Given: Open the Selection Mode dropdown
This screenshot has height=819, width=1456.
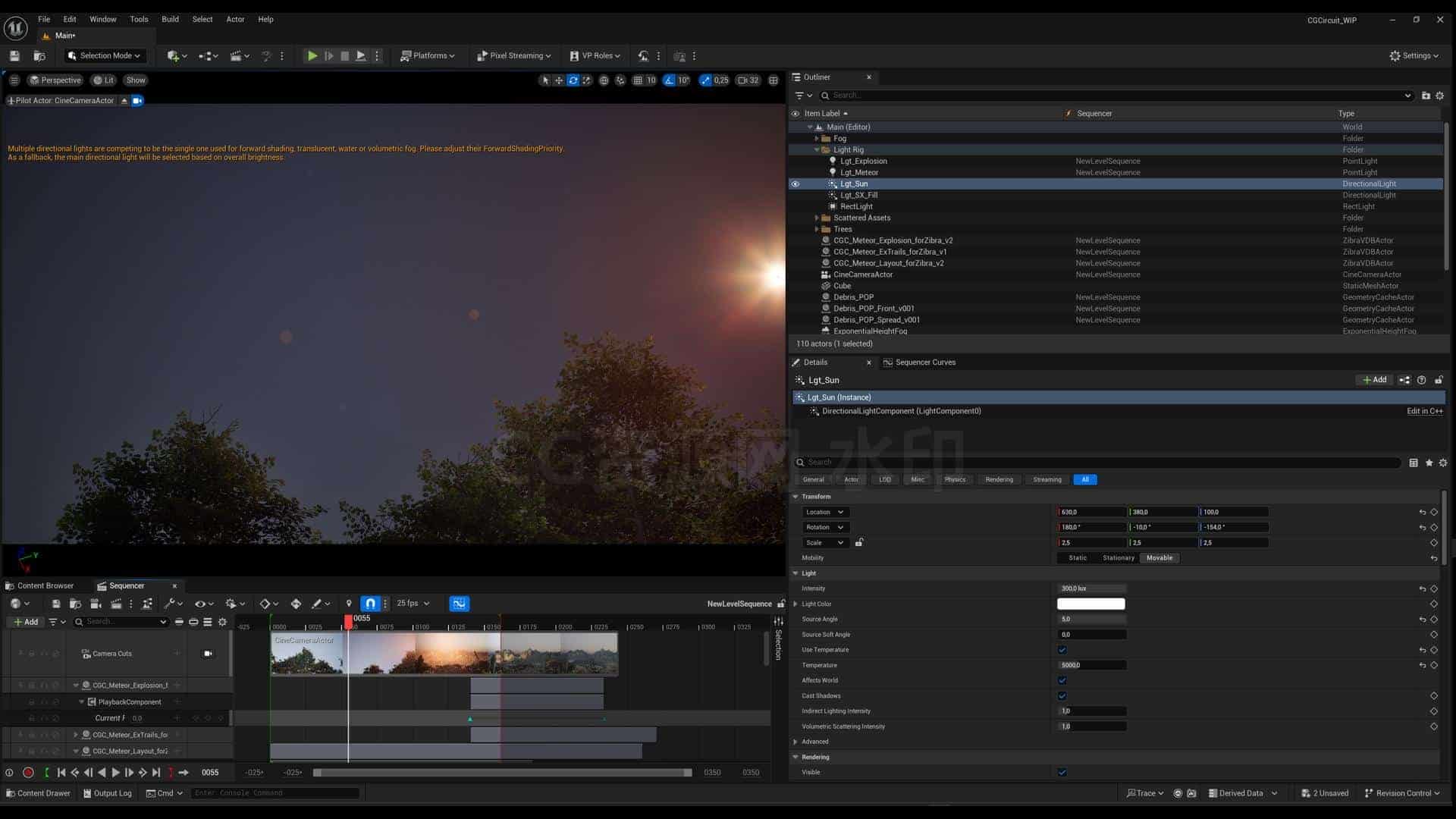Looking at the screenshot, I should coord(104,56).
